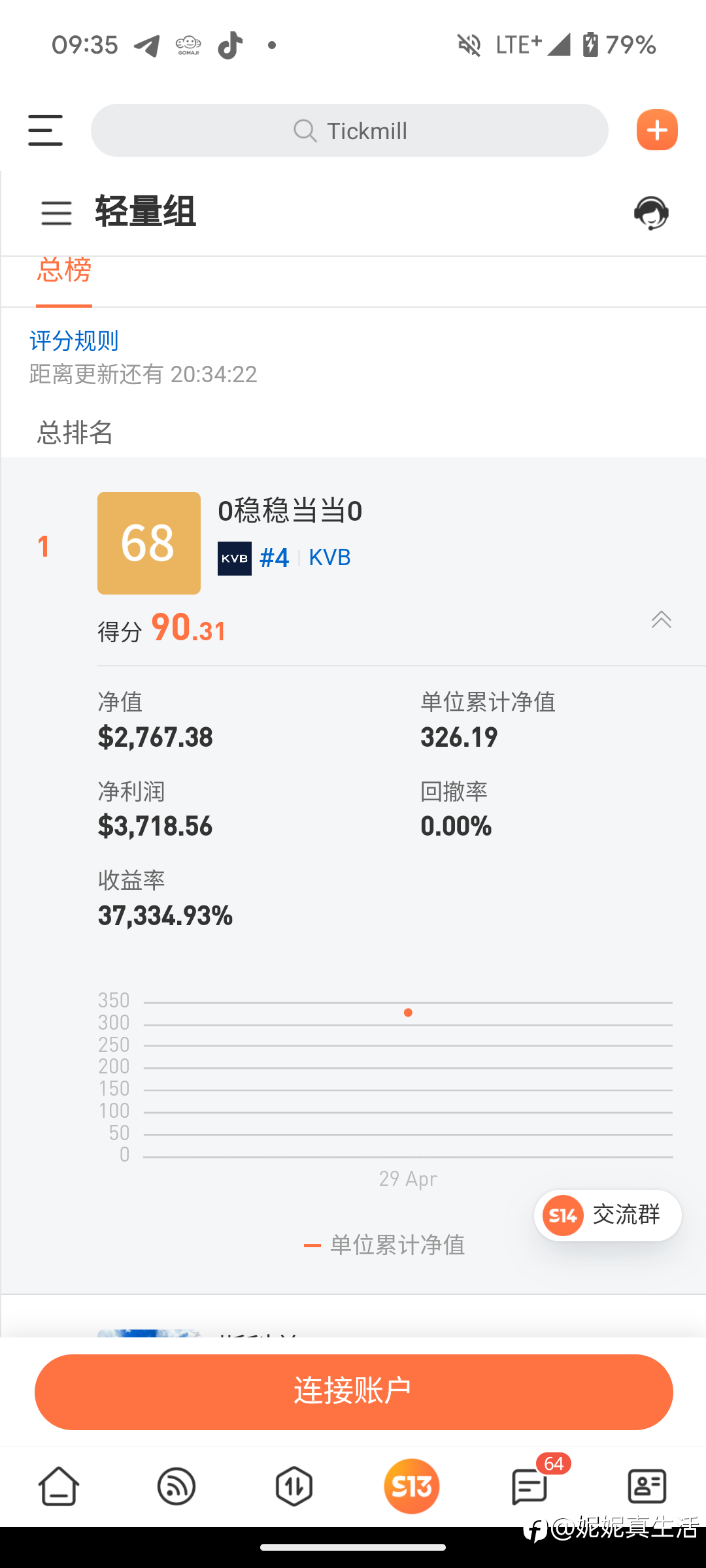Open the S14 交流群 chat group
Image resolution: width=706 pixels, height=1568 pixels.
(x=607, y=1215)
